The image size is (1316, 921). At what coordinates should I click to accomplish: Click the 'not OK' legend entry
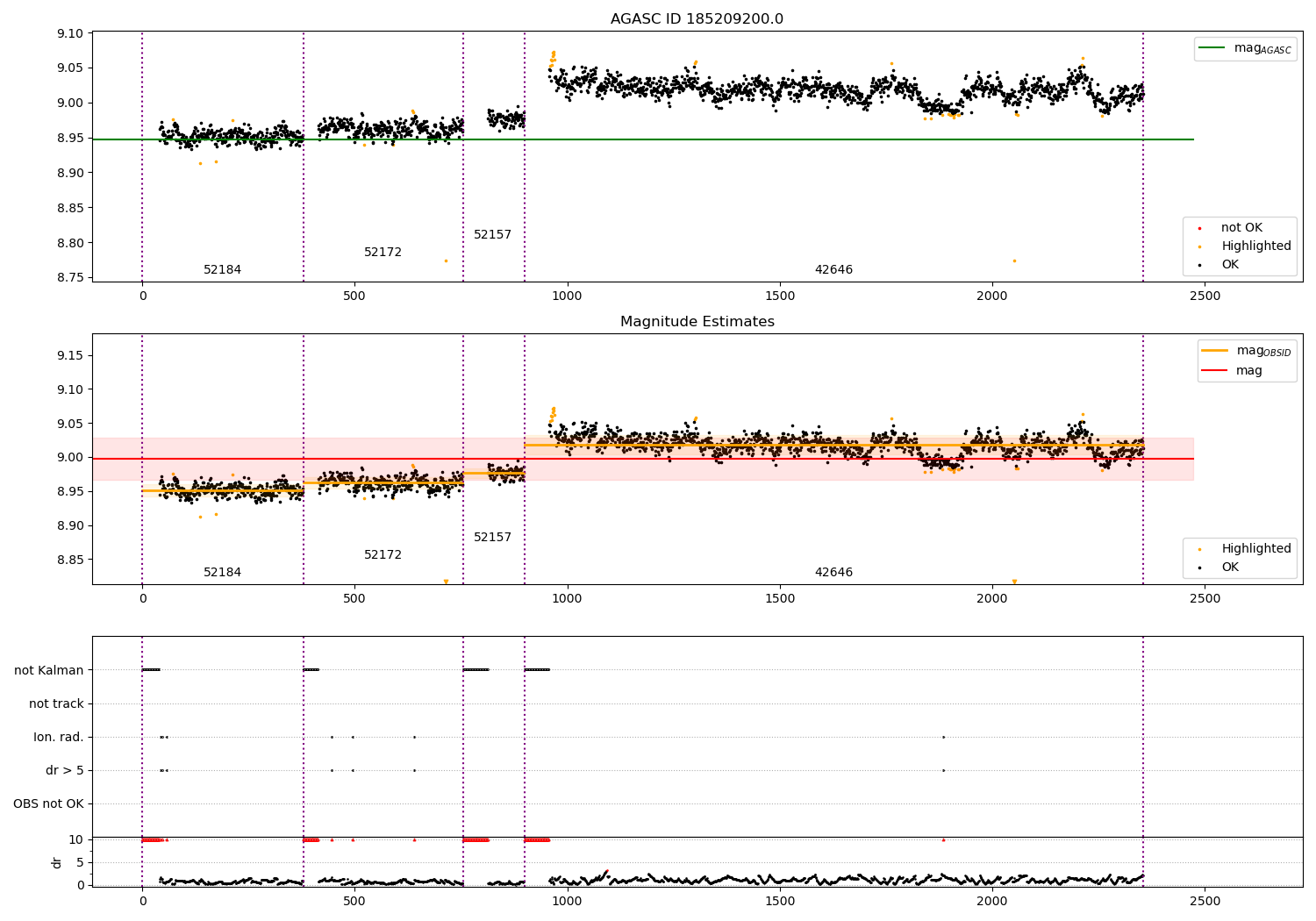pyautogui.click(x=1241, y=228)
